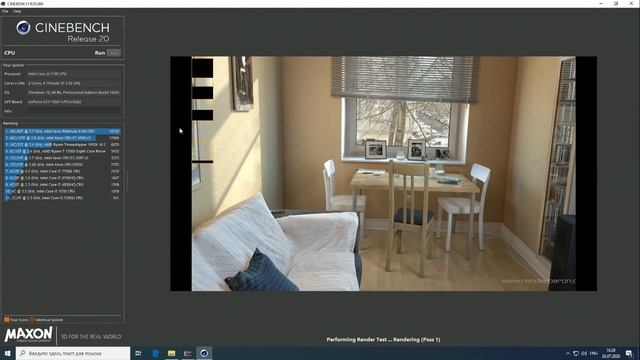The height and width of the screenshot is (360, 640).
Task: Select Xeon E7-4890 v2 ranking row
Action: pyautogui.click(x=62, y=138)
